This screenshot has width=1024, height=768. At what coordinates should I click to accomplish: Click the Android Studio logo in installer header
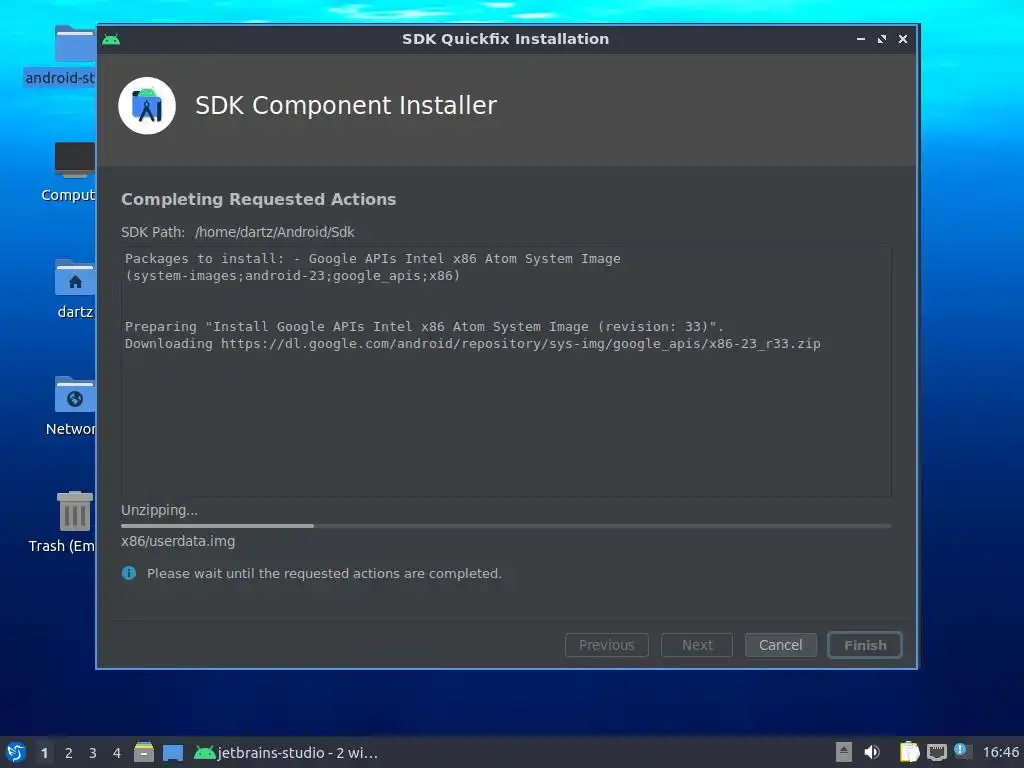point(147,106)
